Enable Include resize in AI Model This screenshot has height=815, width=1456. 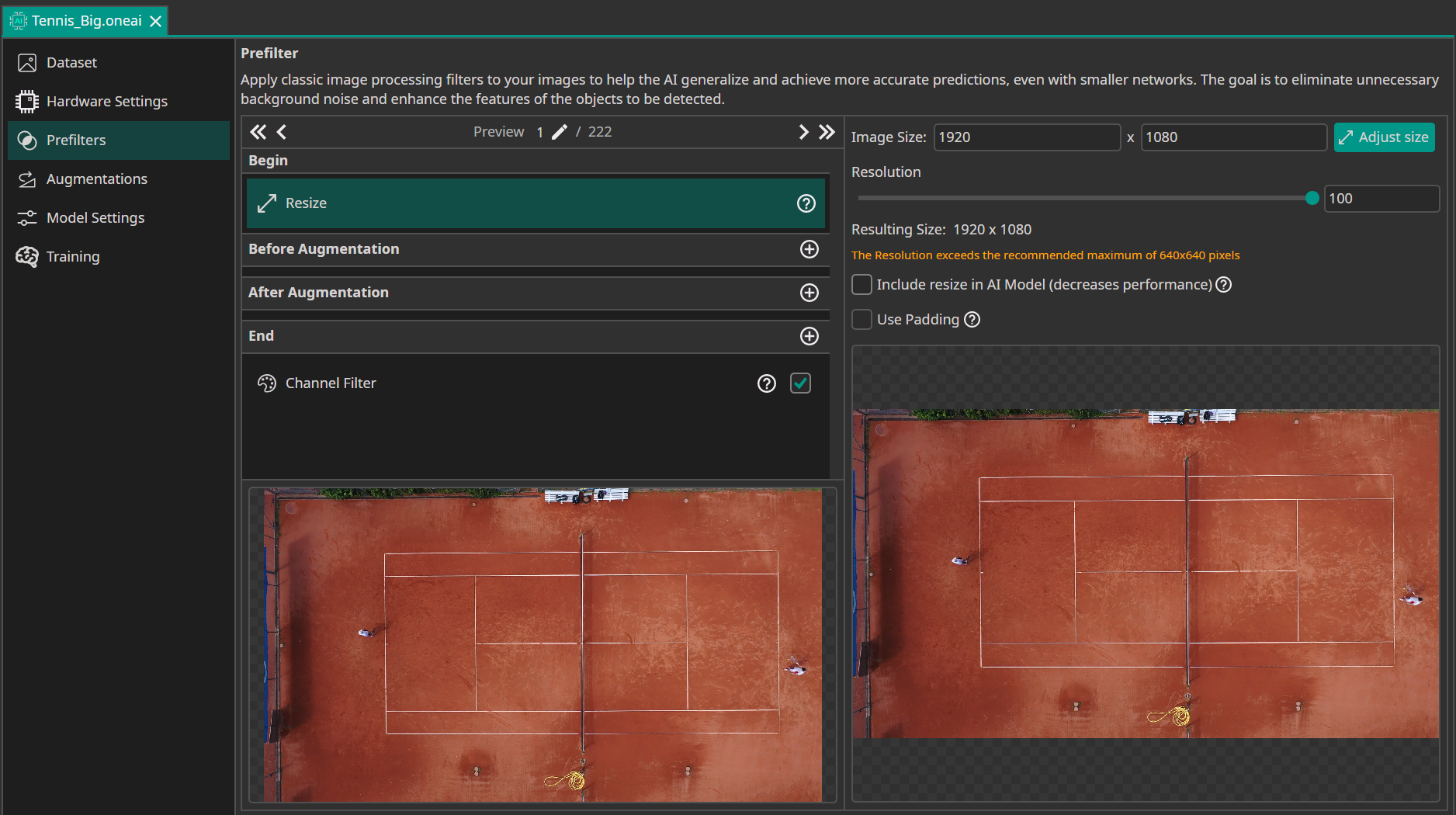861,285
